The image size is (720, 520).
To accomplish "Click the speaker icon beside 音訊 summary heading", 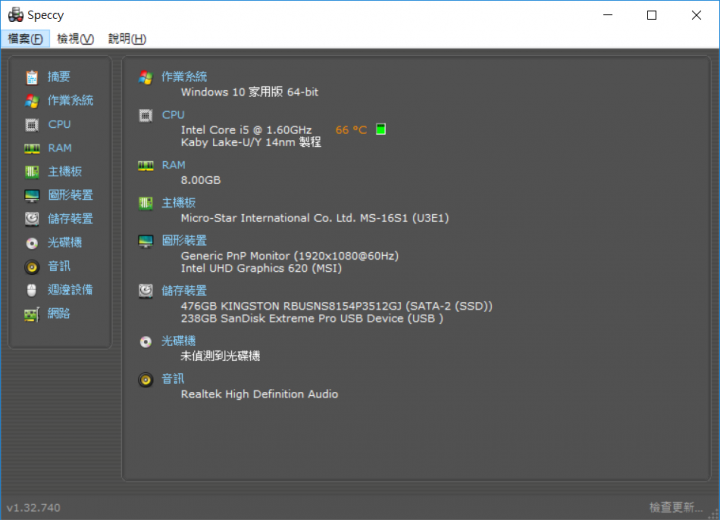I will [146, 380].
